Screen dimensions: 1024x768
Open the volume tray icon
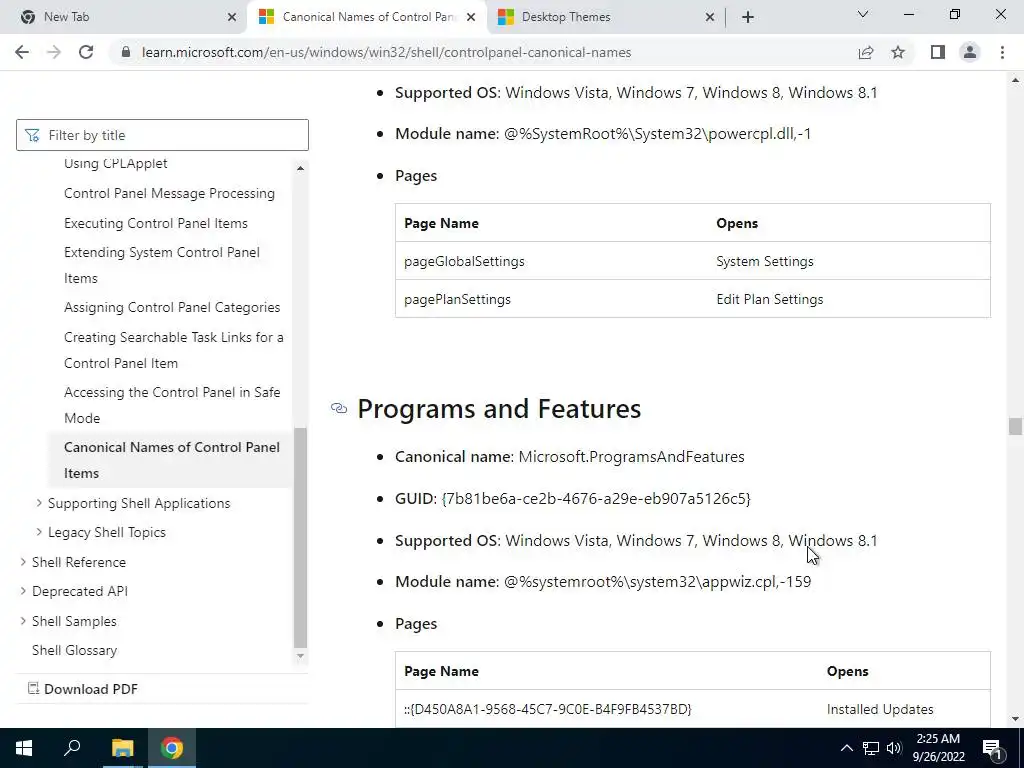[894, 748]
